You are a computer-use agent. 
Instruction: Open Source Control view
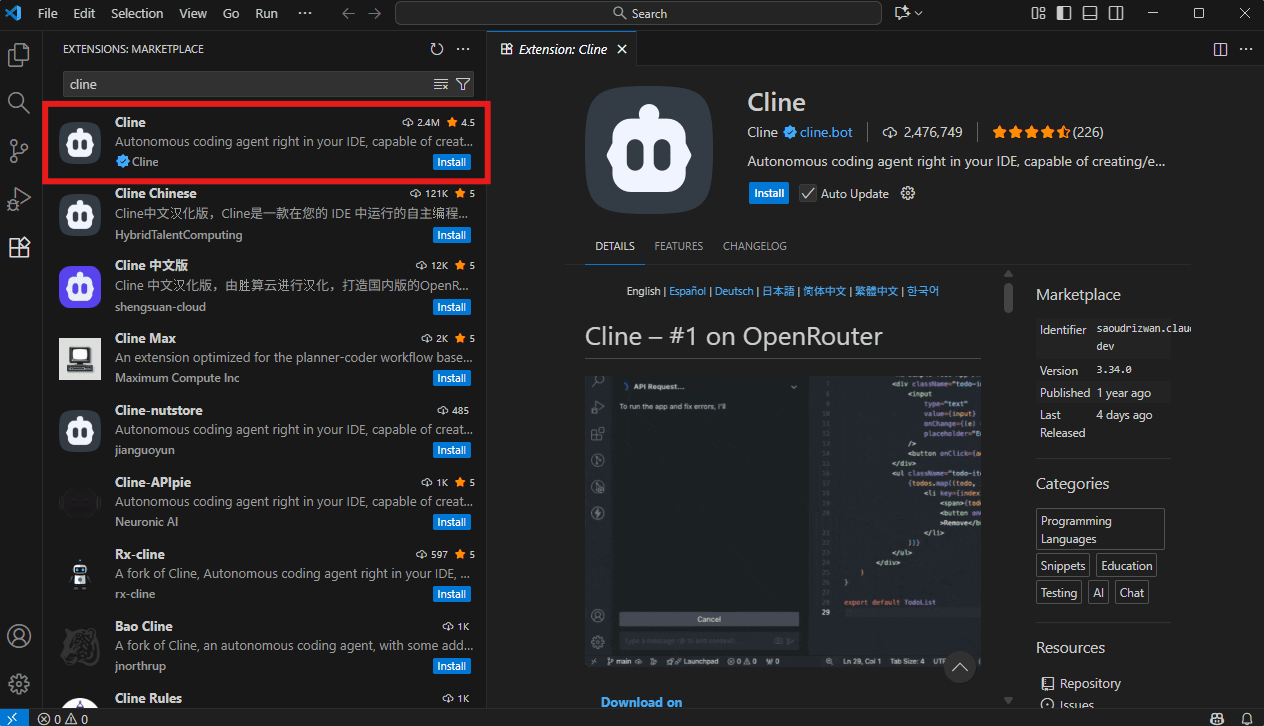(19, 151)
